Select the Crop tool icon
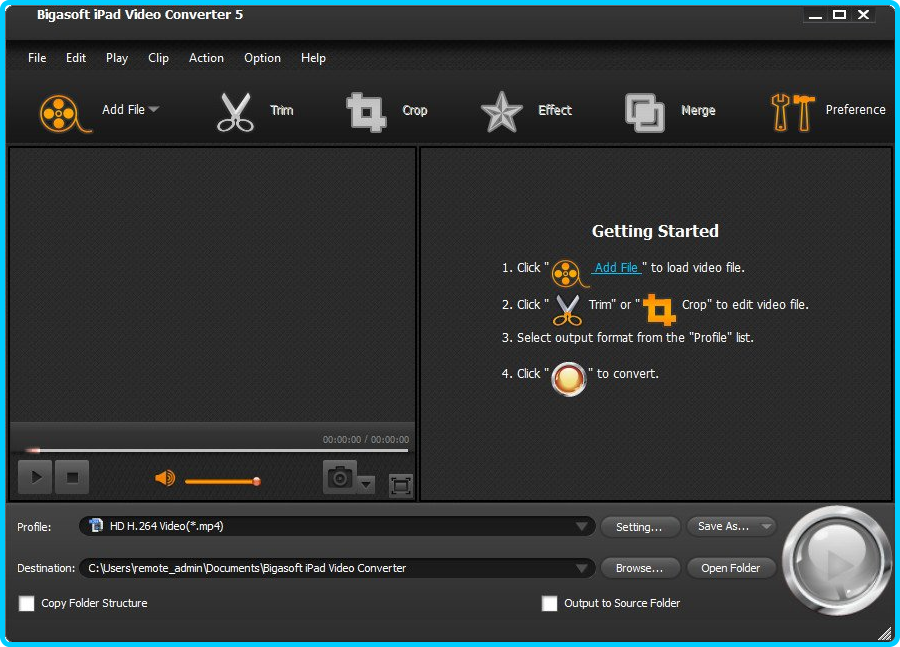The image size is (900, 647). click(x=366, y=112)
